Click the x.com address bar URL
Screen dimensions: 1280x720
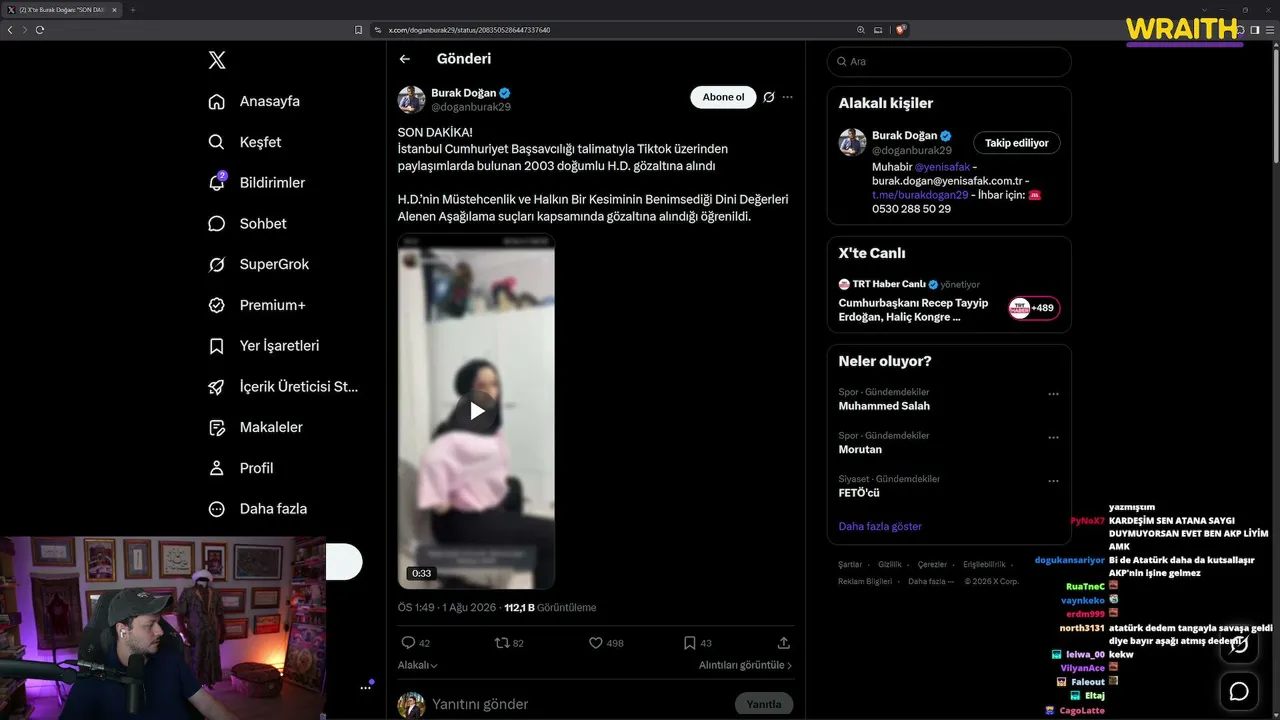(x=469, y=30)
